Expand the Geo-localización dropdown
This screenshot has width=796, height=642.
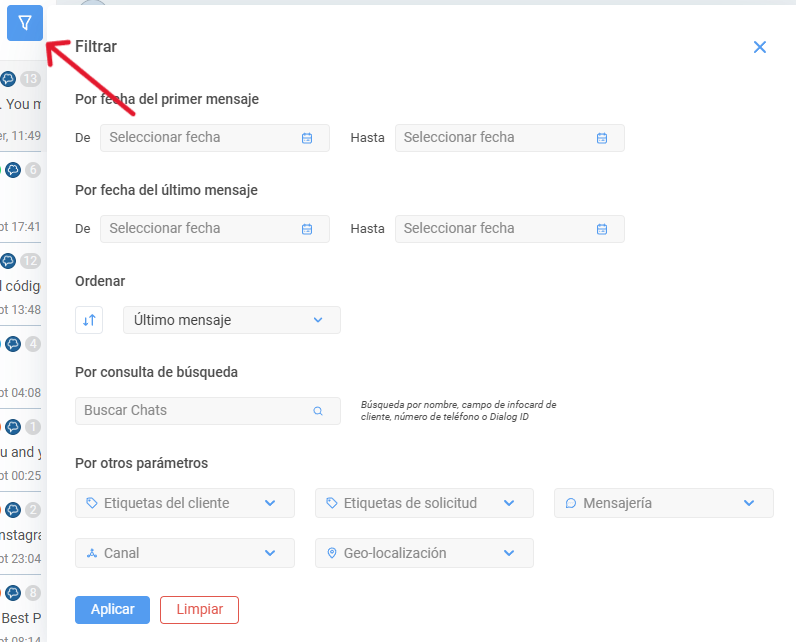pos(424,553)
